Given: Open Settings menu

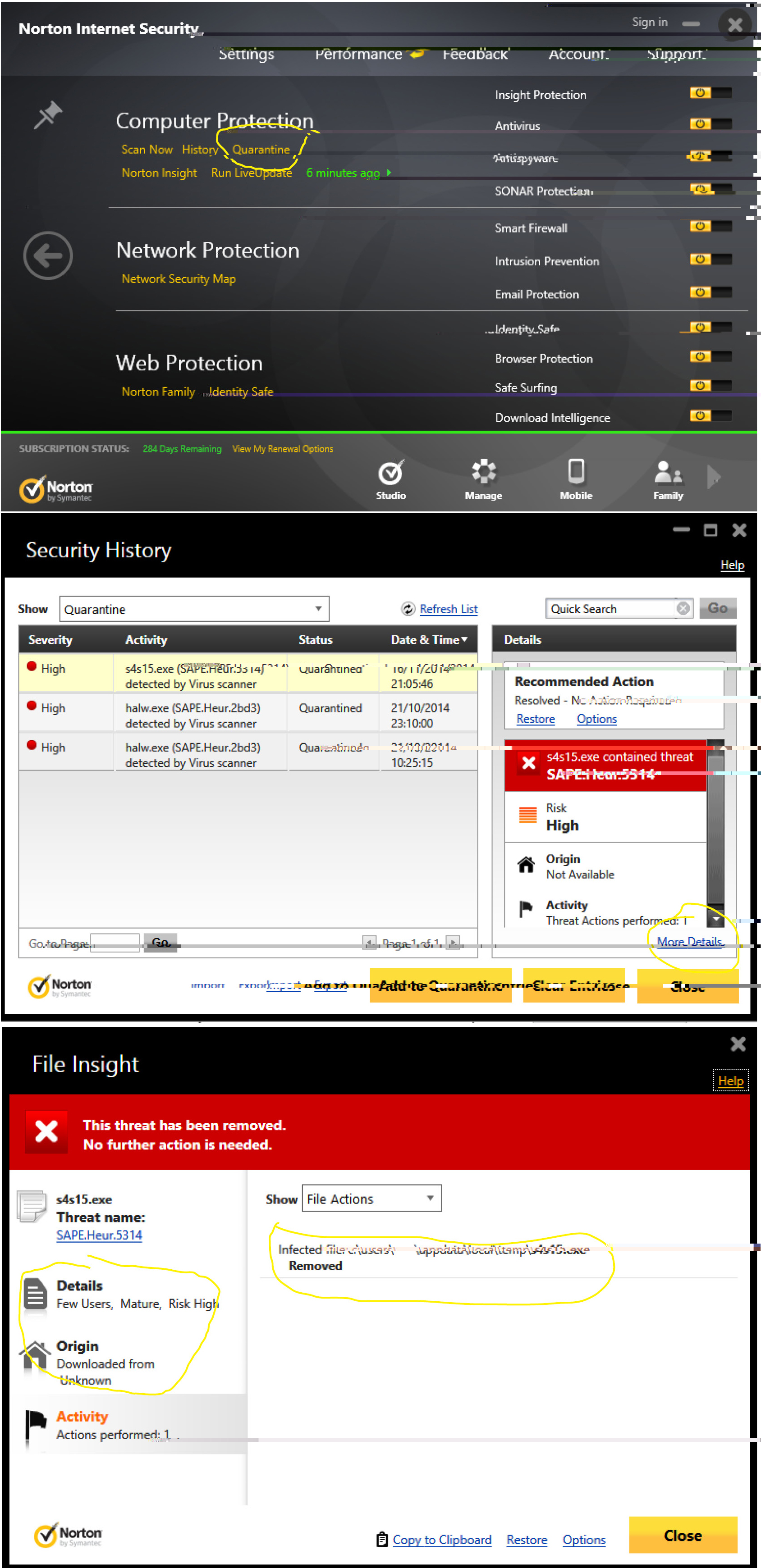Looking at the screenshot, I should click(x=247, y=54).
